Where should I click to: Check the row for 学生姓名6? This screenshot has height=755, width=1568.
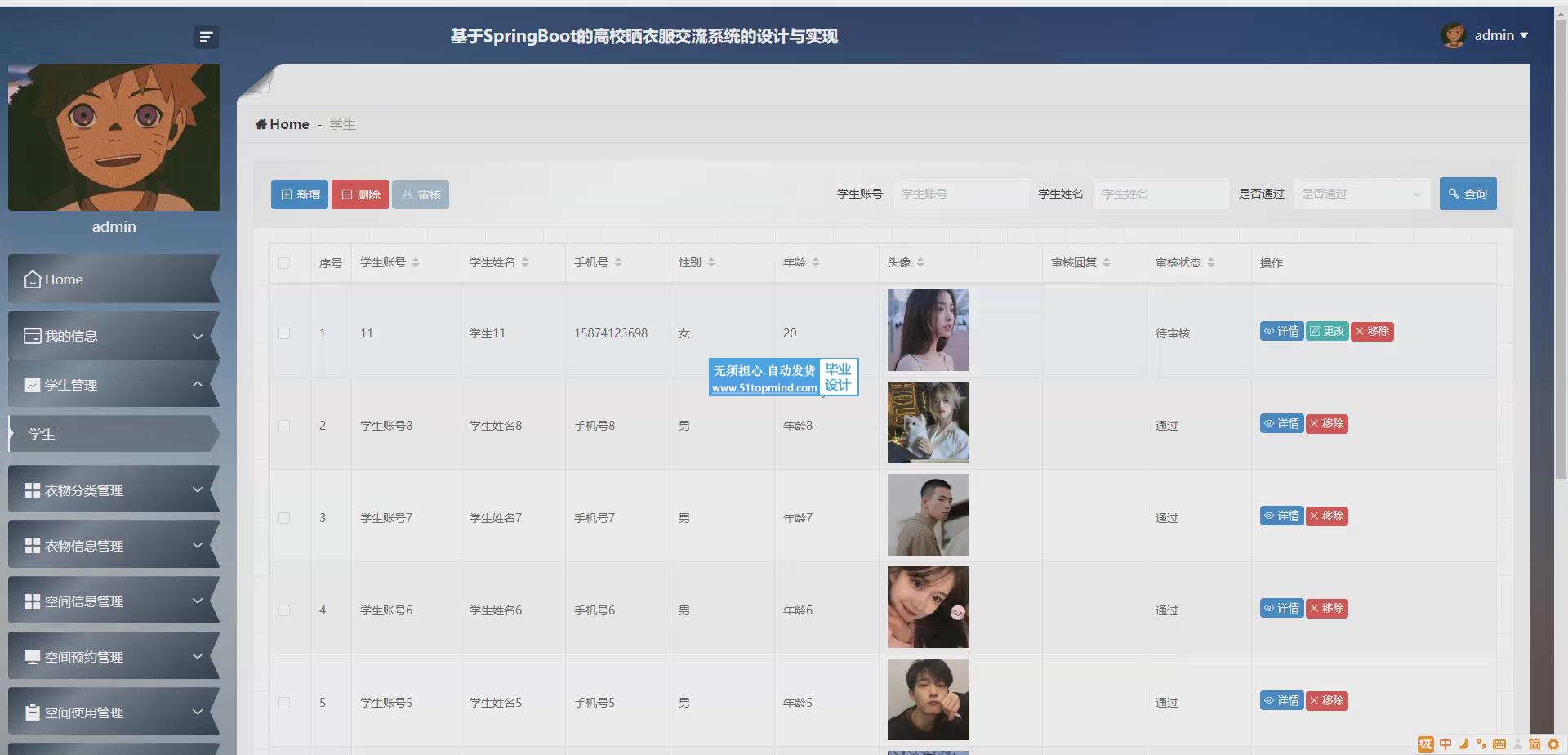pos(284,610)
